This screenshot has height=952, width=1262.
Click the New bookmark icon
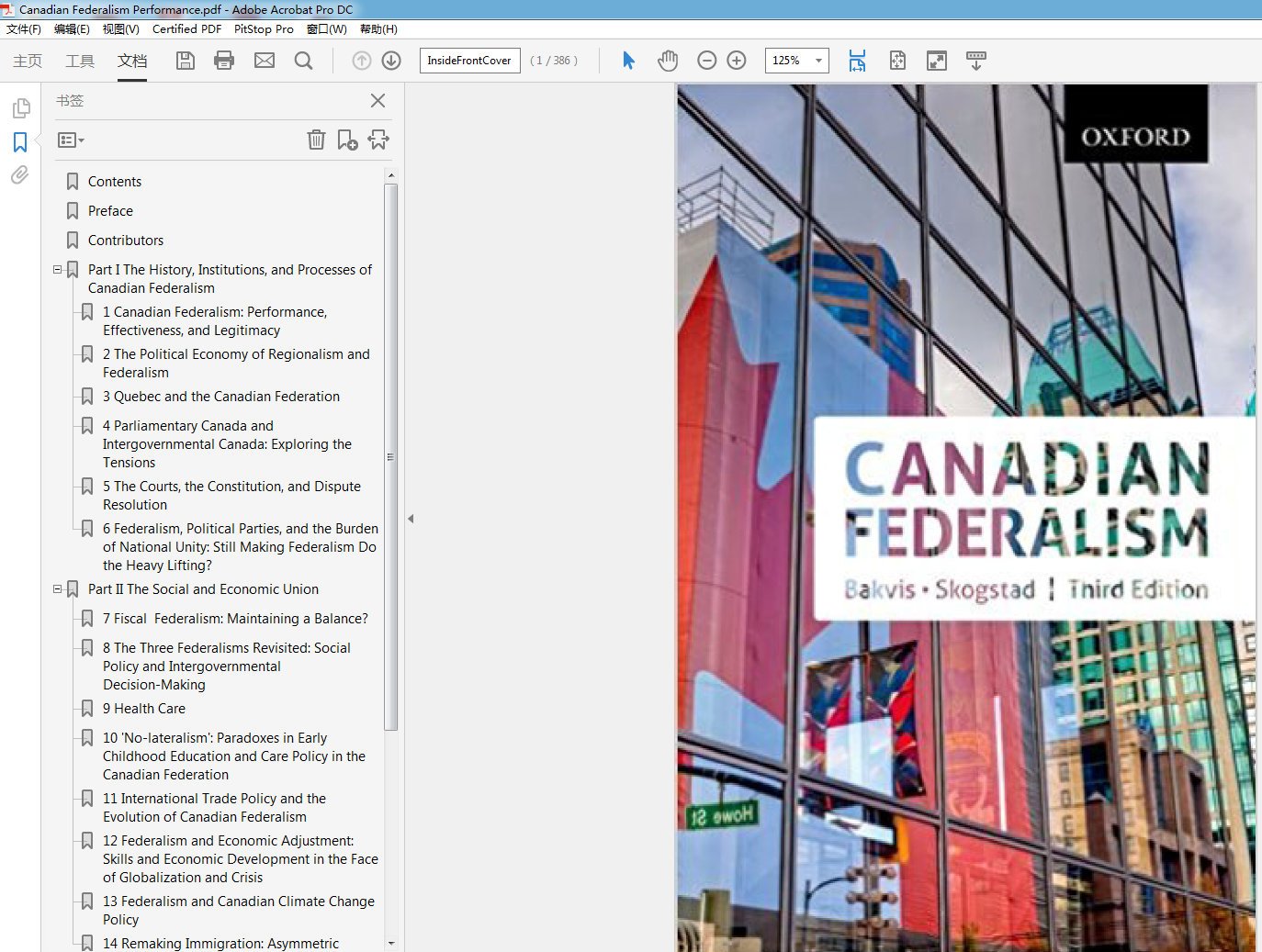[347, 140]
